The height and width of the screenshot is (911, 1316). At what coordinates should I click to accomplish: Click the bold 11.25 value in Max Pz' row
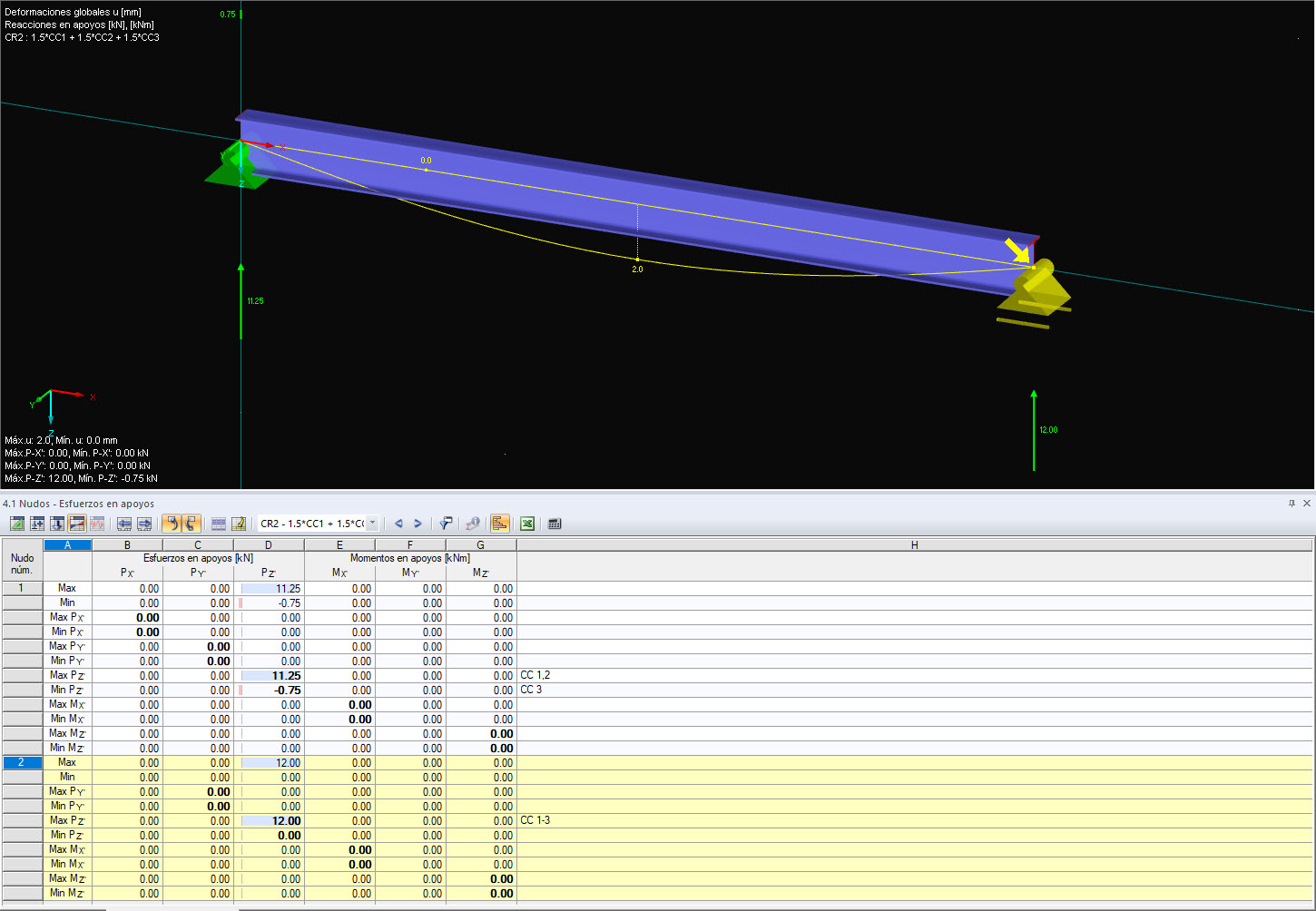pos(286,676)
